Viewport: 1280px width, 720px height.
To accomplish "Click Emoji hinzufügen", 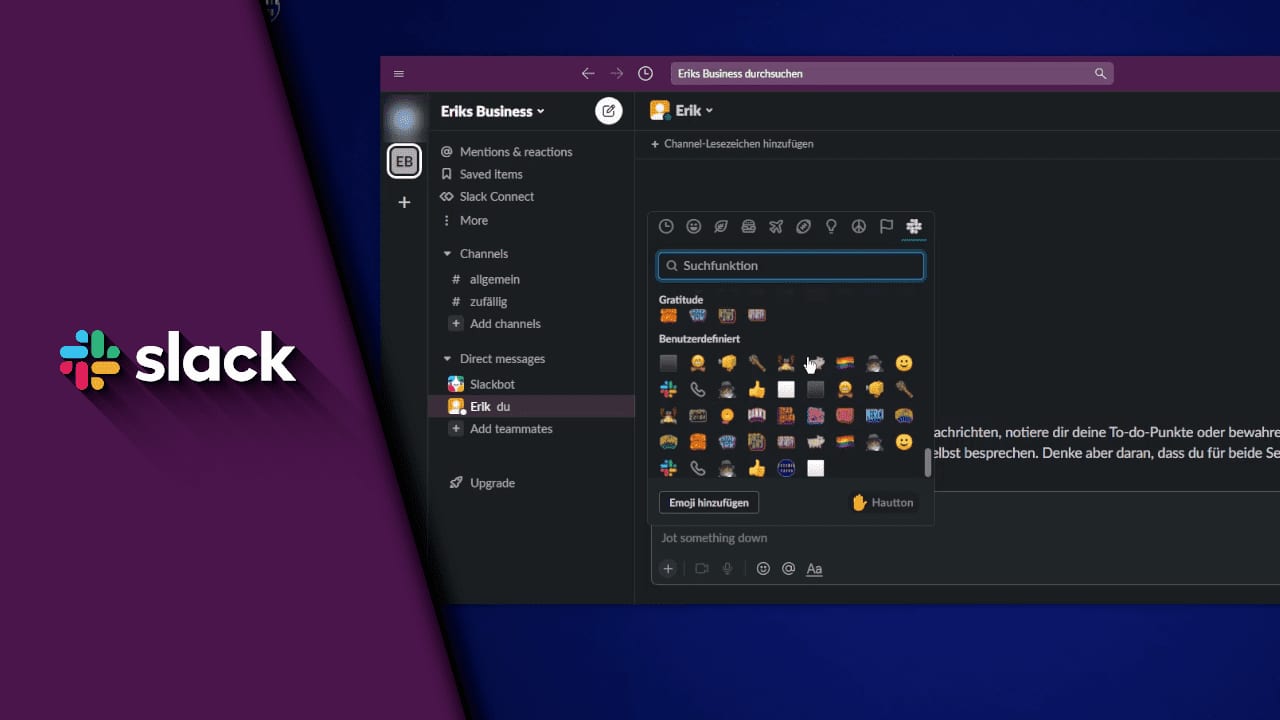I will point(709,503).
